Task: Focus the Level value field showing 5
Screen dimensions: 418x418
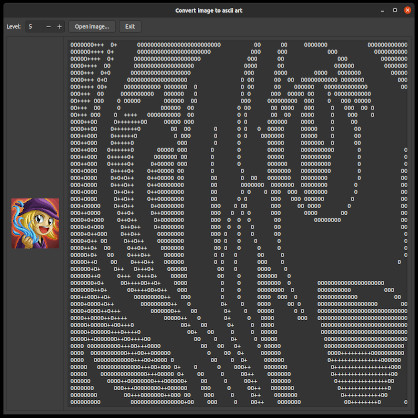Action: (35, 27)
